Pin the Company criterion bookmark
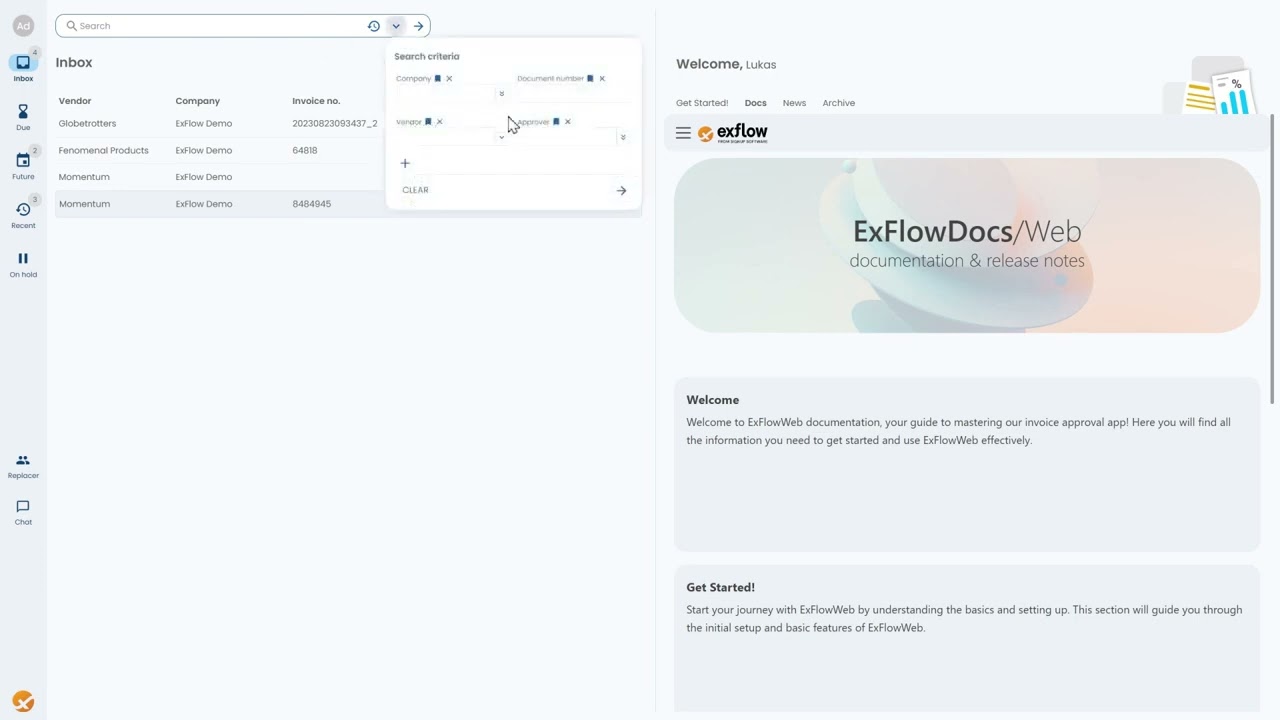 [x=437, y=79]
